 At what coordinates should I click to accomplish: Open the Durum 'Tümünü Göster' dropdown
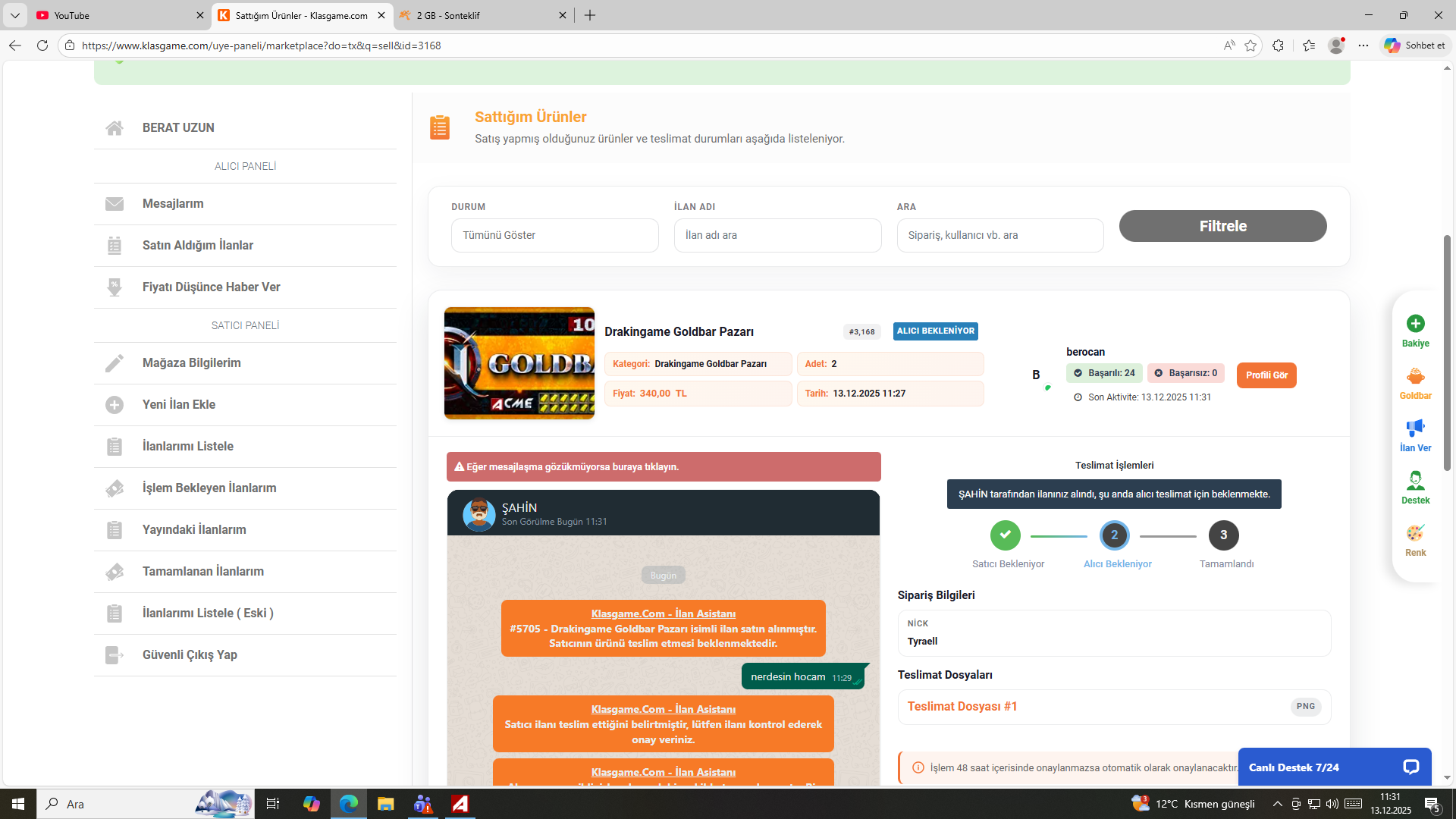pyautogui.click(x=554, y=236)
